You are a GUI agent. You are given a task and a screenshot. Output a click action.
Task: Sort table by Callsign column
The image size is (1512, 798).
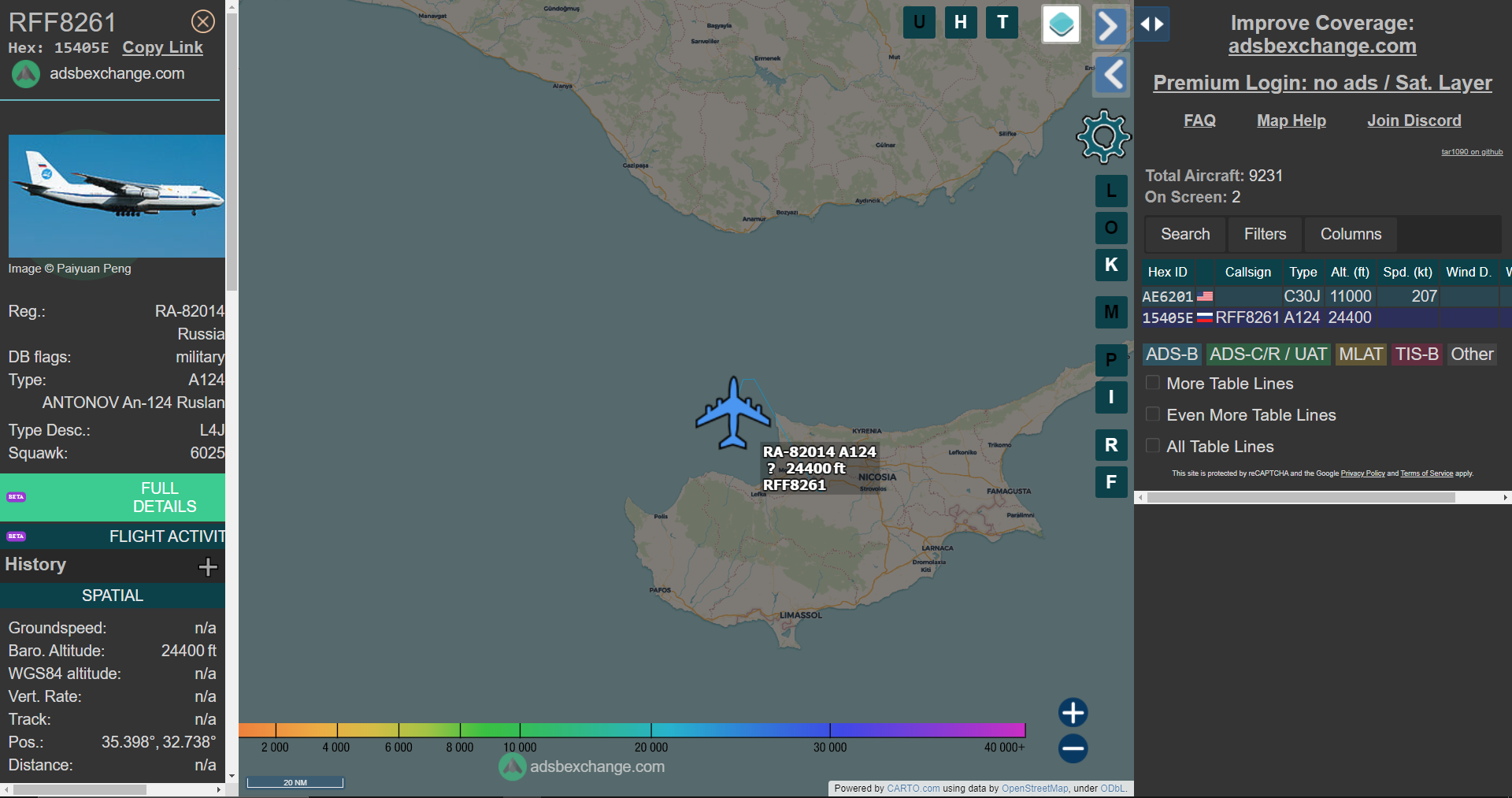(x=1247, y=272)
